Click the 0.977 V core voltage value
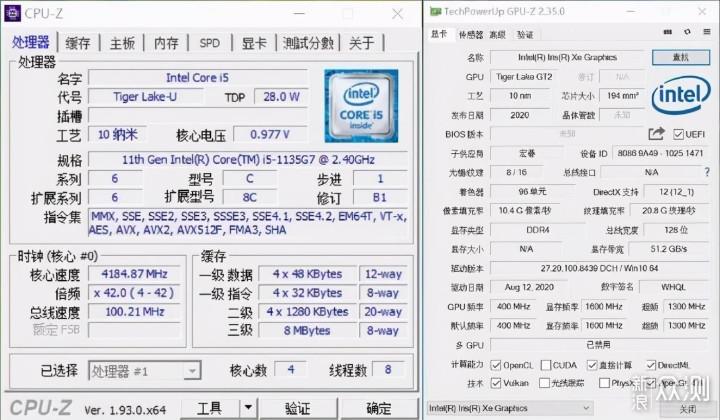 point(270,134)
